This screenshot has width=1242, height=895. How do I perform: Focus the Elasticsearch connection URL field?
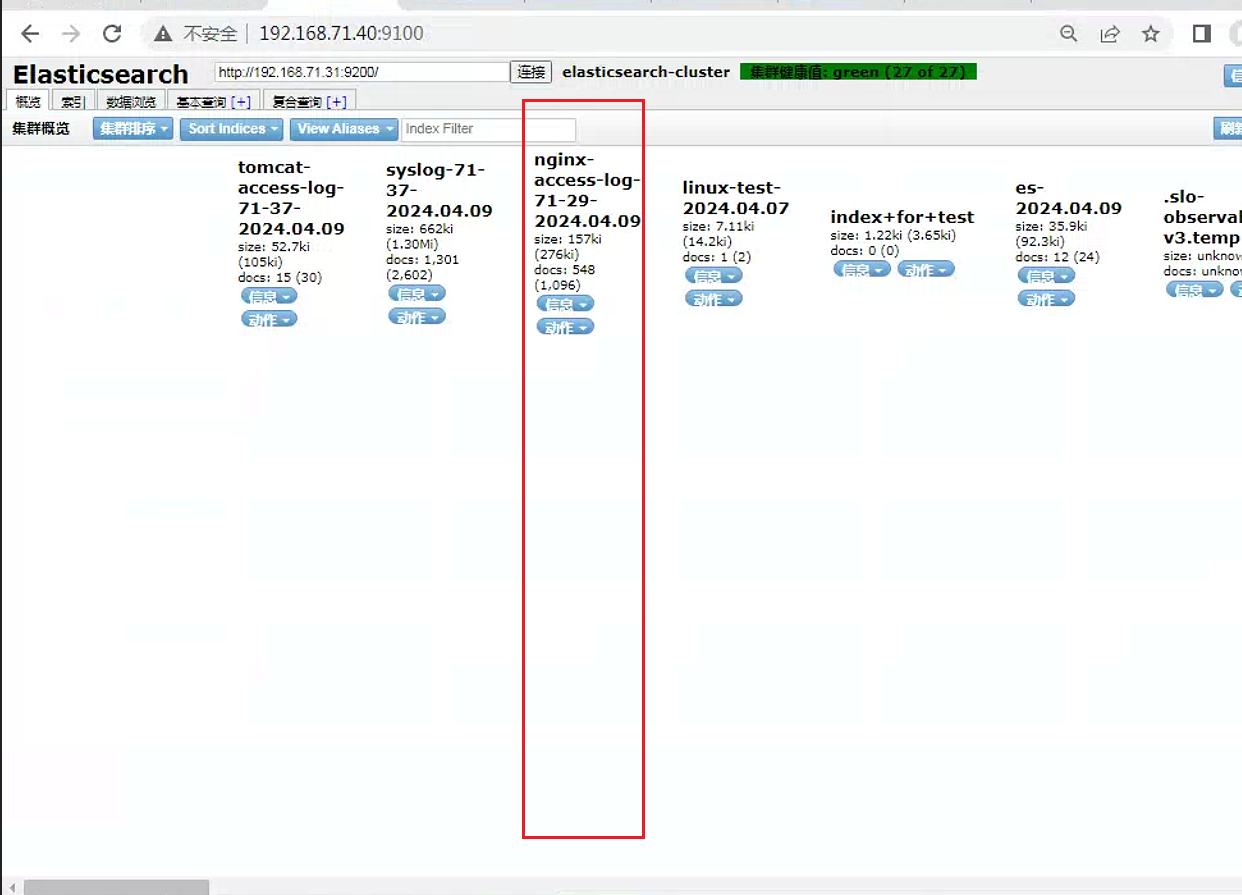pos(362,72)
